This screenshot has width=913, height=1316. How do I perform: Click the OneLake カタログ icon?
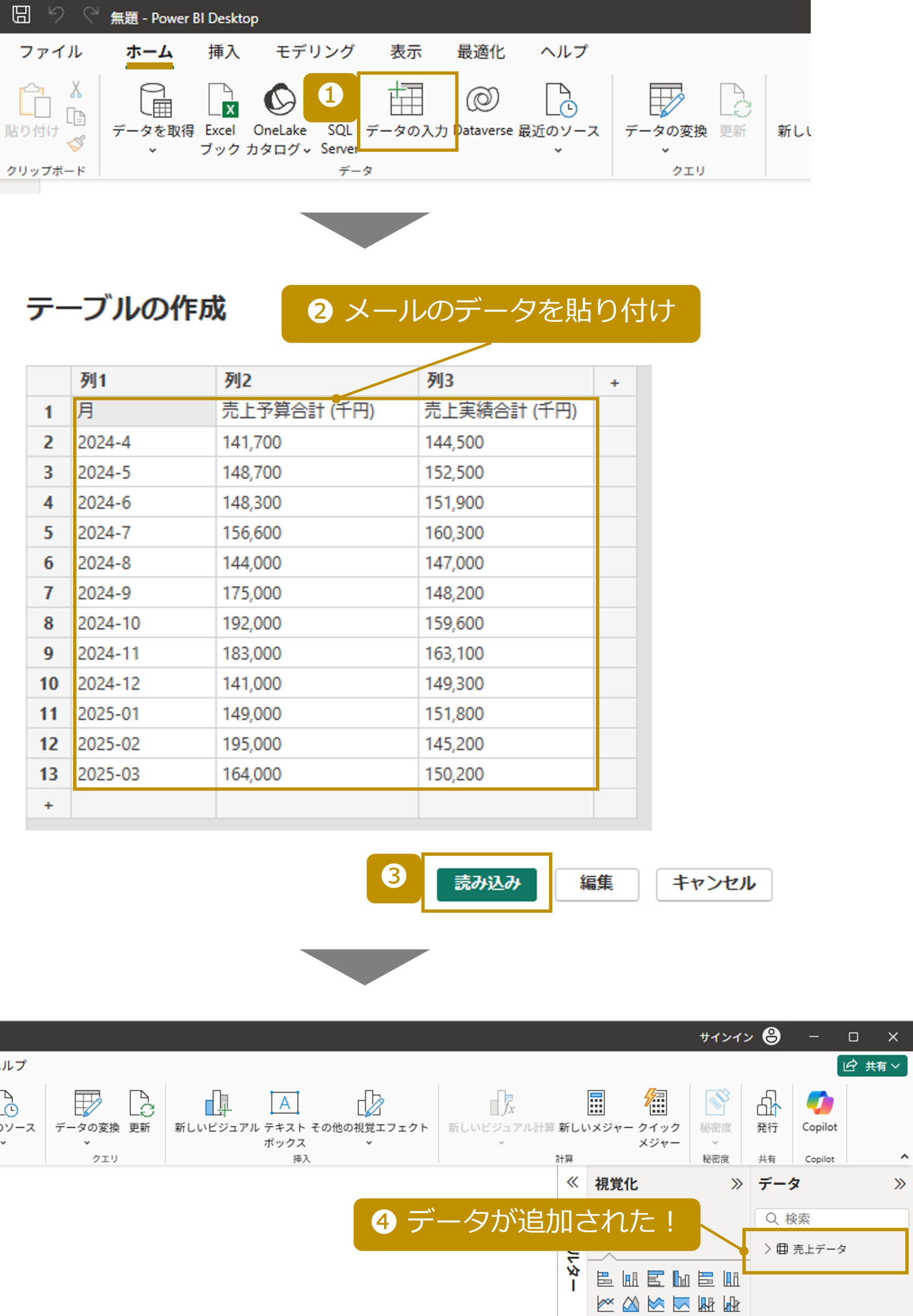coord(279,101)
